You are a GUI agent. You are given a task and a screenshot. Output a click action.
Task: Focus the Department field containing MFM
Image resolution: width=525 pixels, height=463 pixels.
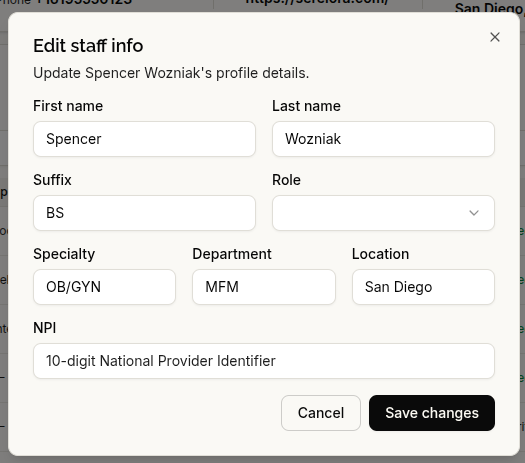(x=264, y=287)
